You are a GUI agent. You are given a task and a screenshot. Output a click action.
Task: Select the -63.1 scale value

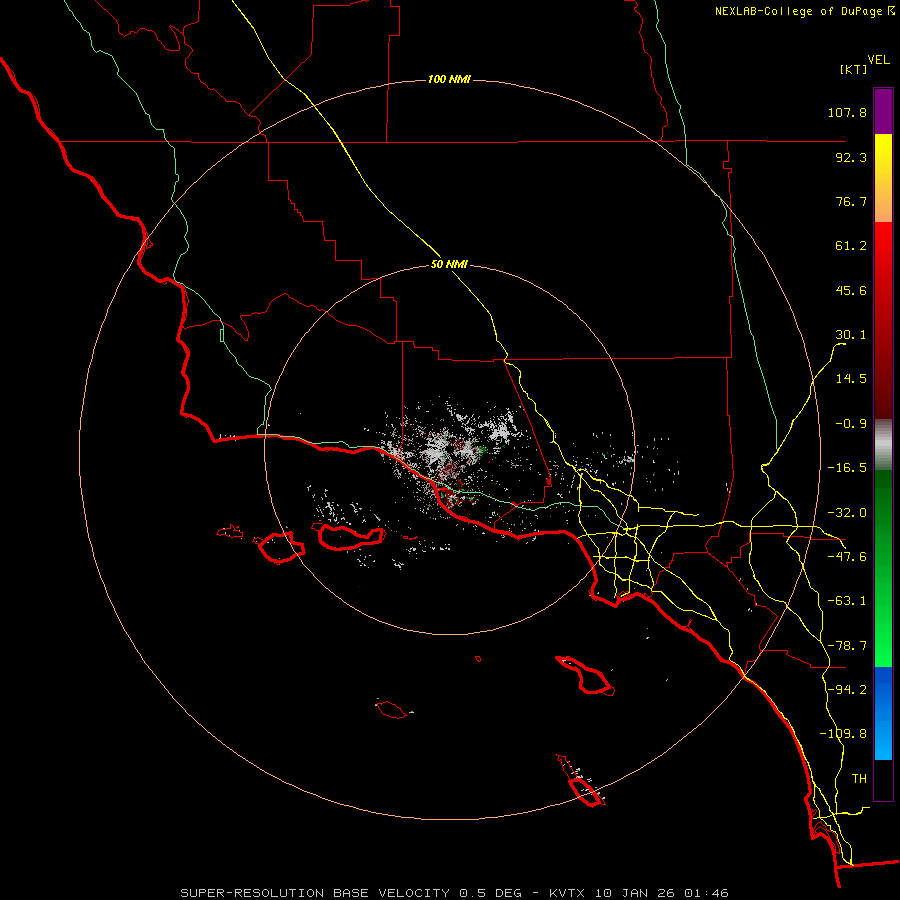pyautogui.click(x=847, y=601)
